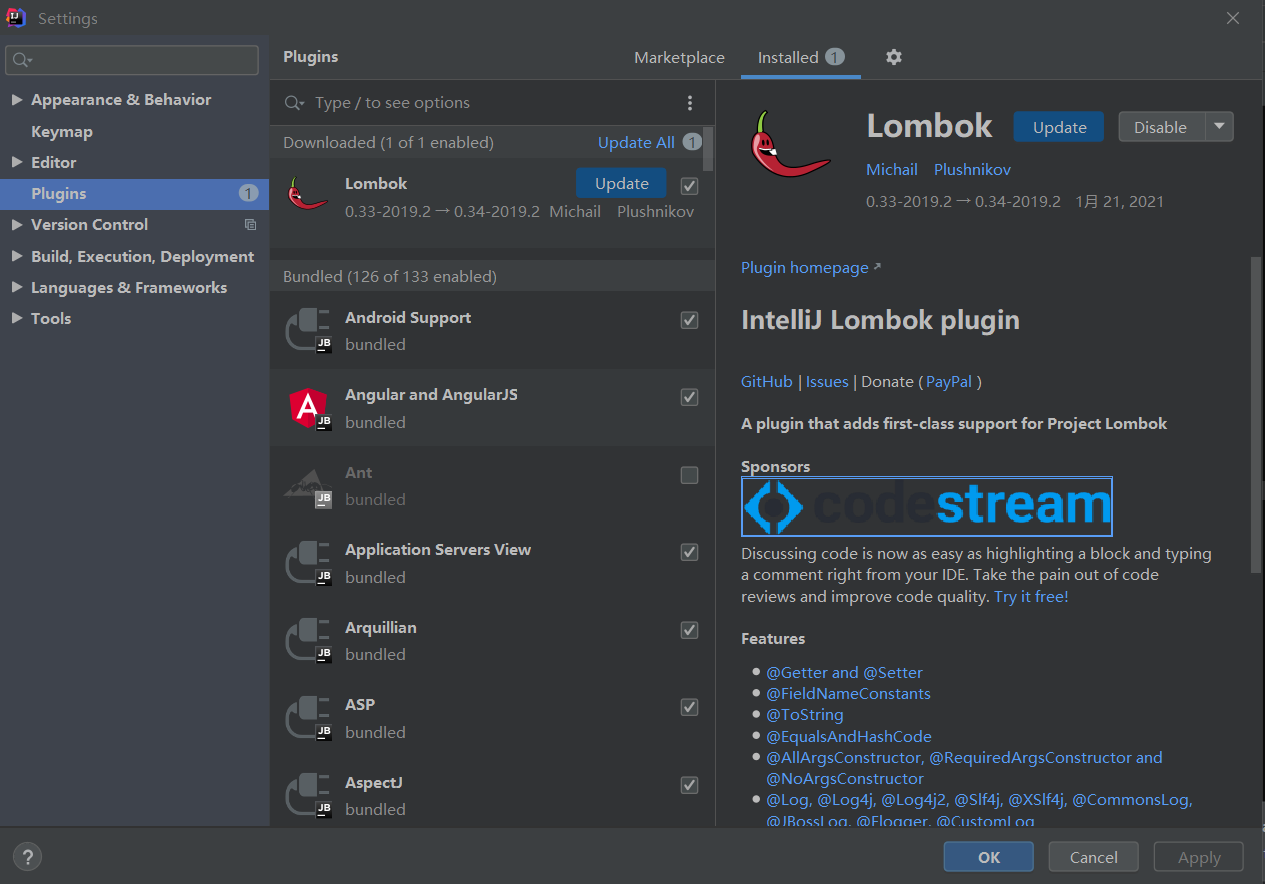Click the Apply button
Image resolution: width=1265 pixels, height=884 pixels.
coord(1199,857)
